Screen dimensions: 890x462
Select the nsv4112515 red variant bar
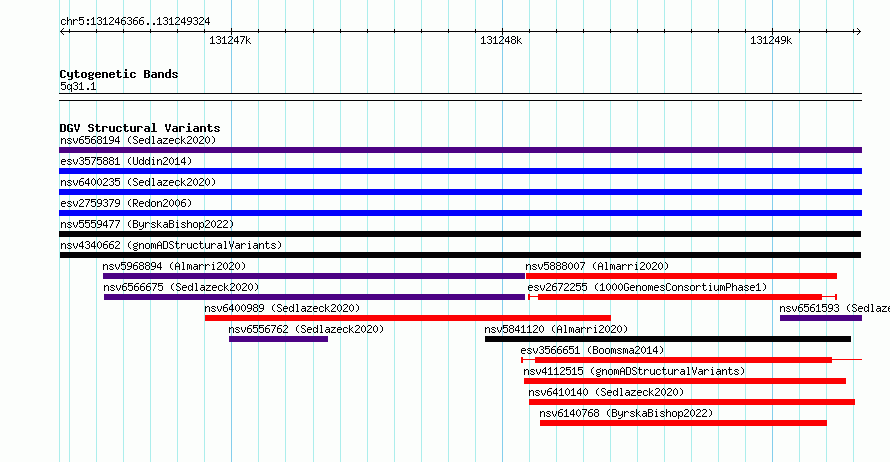pos(685,381)
